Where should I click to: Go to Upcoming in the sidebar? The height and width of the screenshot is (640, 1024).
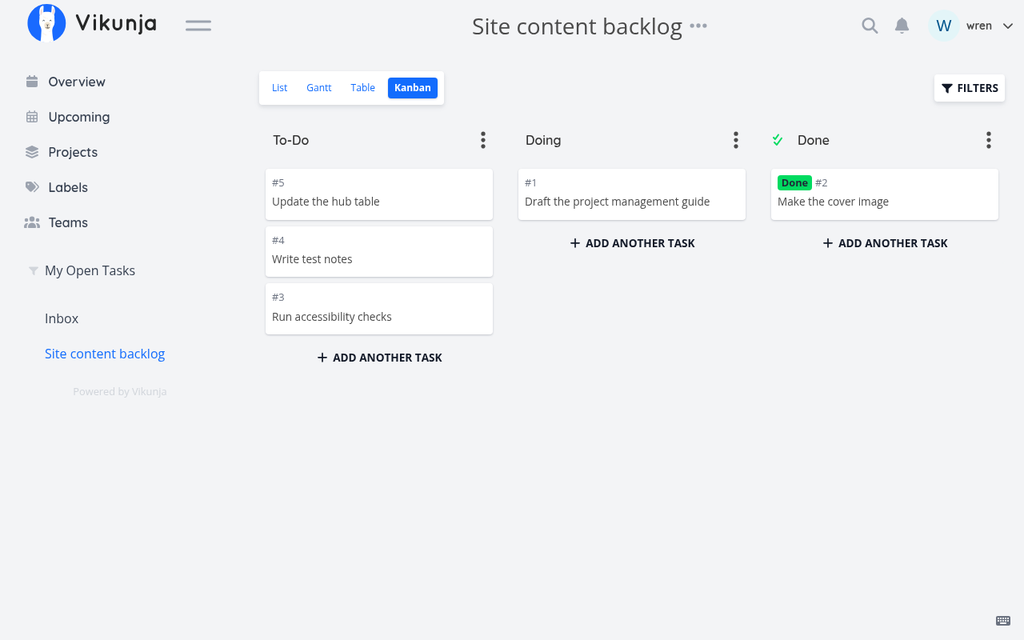[x=79, y=117]
